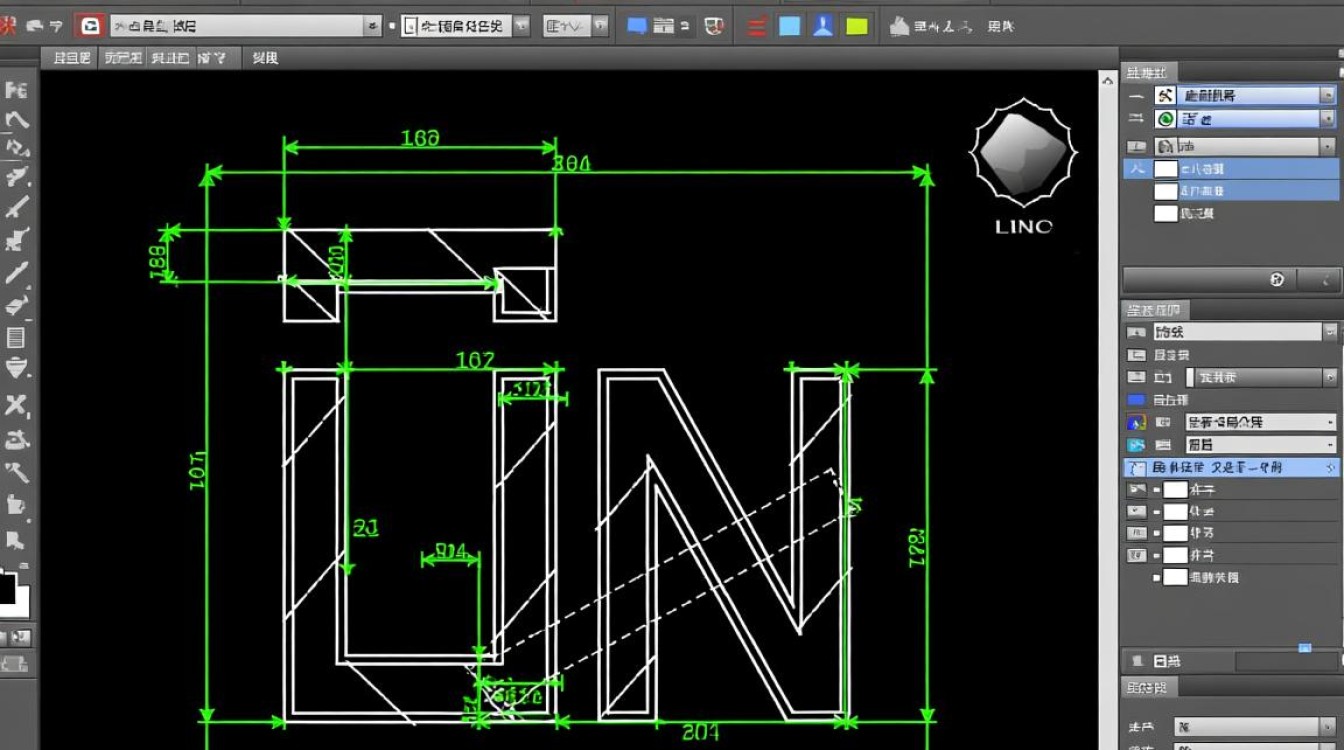Screen dimensions: 1344x750
Task: Select the X-shaped tool in left toolbox
Action: (x=16, y=405)
